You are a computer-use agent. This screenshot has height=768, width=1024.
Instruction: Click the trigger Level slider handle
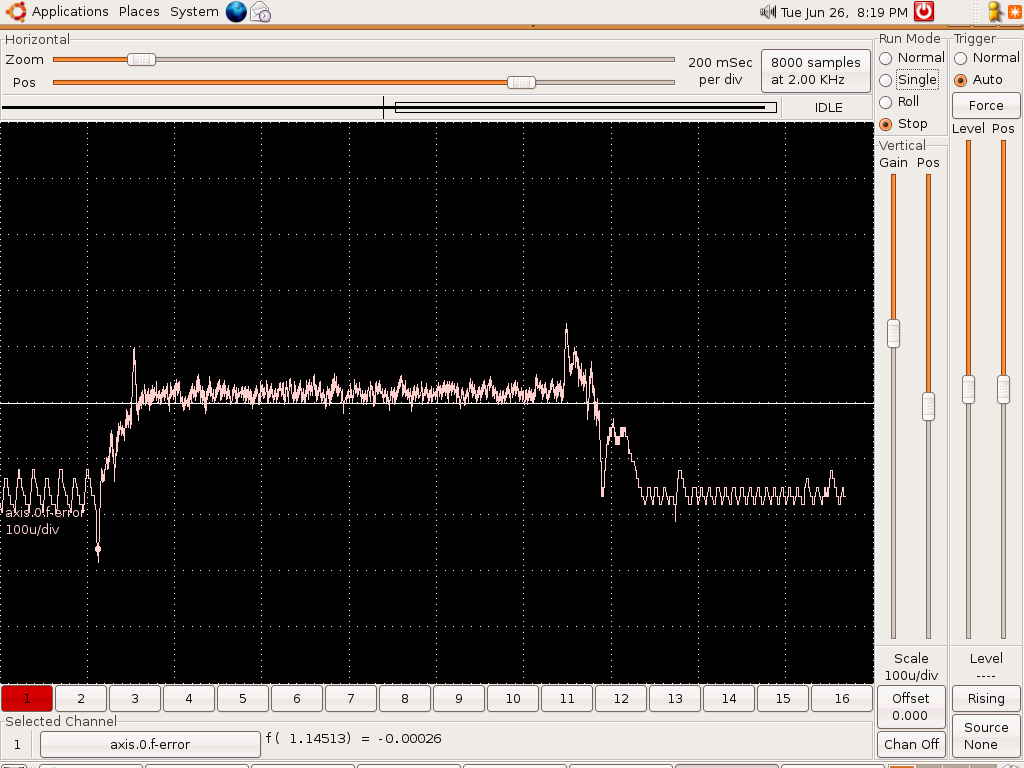(968, 389)
